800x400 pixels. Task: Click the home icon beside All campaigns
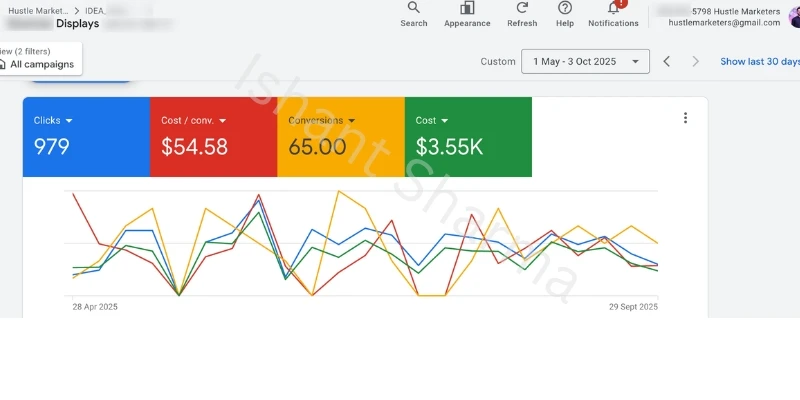pyautogui.click(x=3, y=64)
